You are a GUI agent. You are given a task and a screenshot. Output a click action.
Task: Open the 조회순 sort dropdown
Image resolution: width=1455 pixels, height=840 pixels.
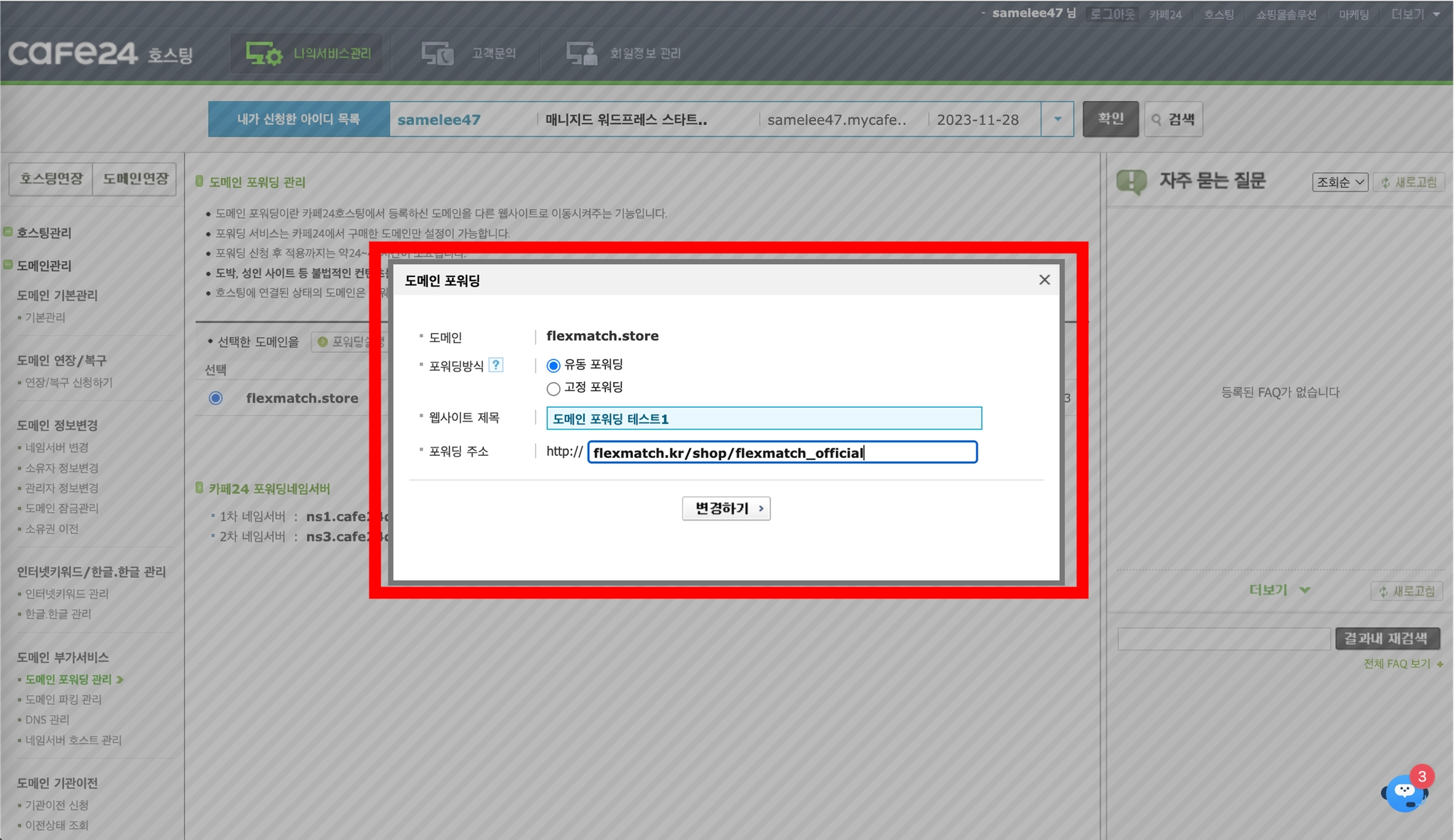click(x=1339, y=182)
